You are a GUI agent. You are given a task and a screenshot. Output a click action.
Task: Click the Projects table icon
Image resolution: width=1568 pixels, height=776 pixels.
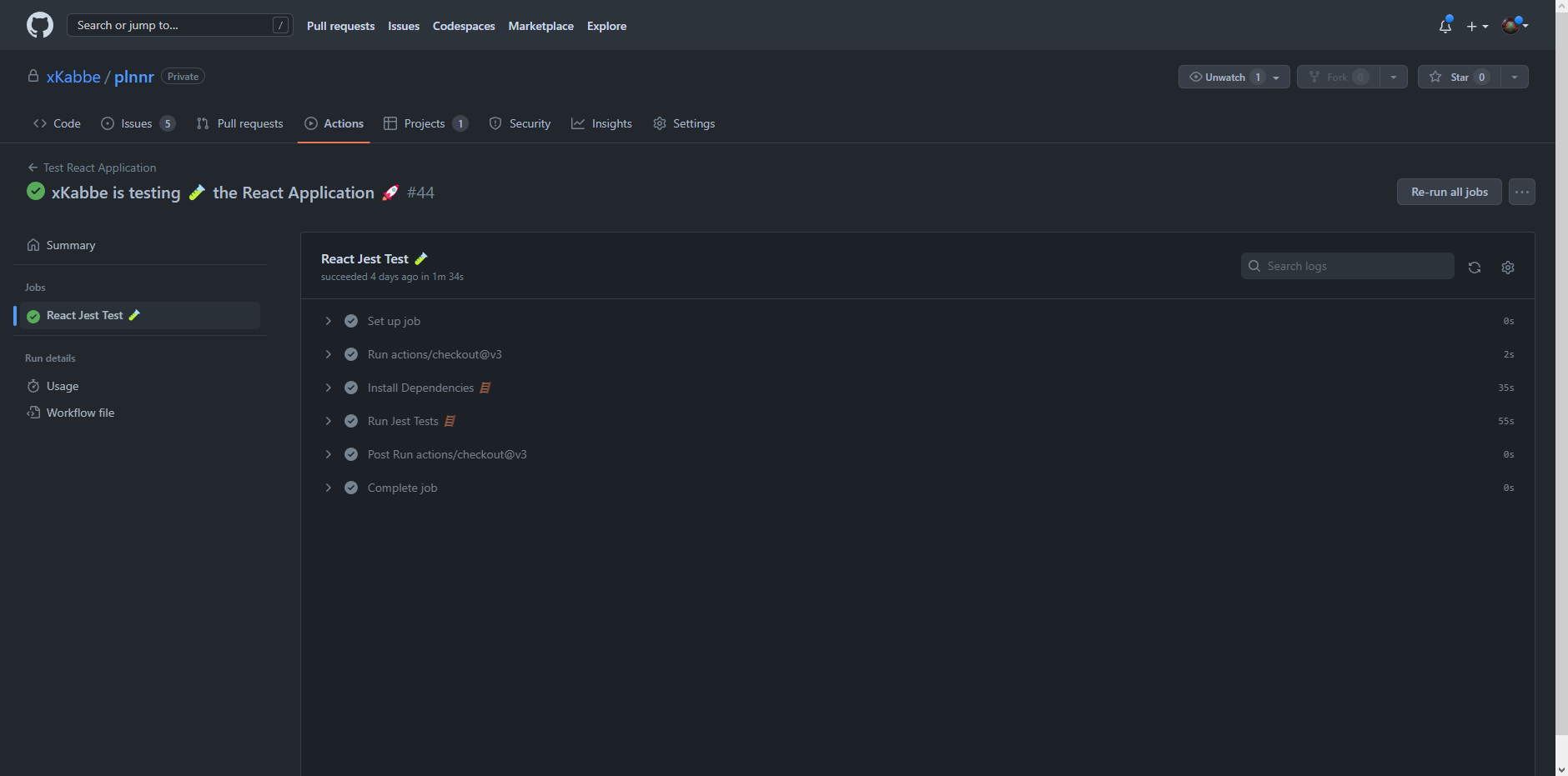[390, 123]
